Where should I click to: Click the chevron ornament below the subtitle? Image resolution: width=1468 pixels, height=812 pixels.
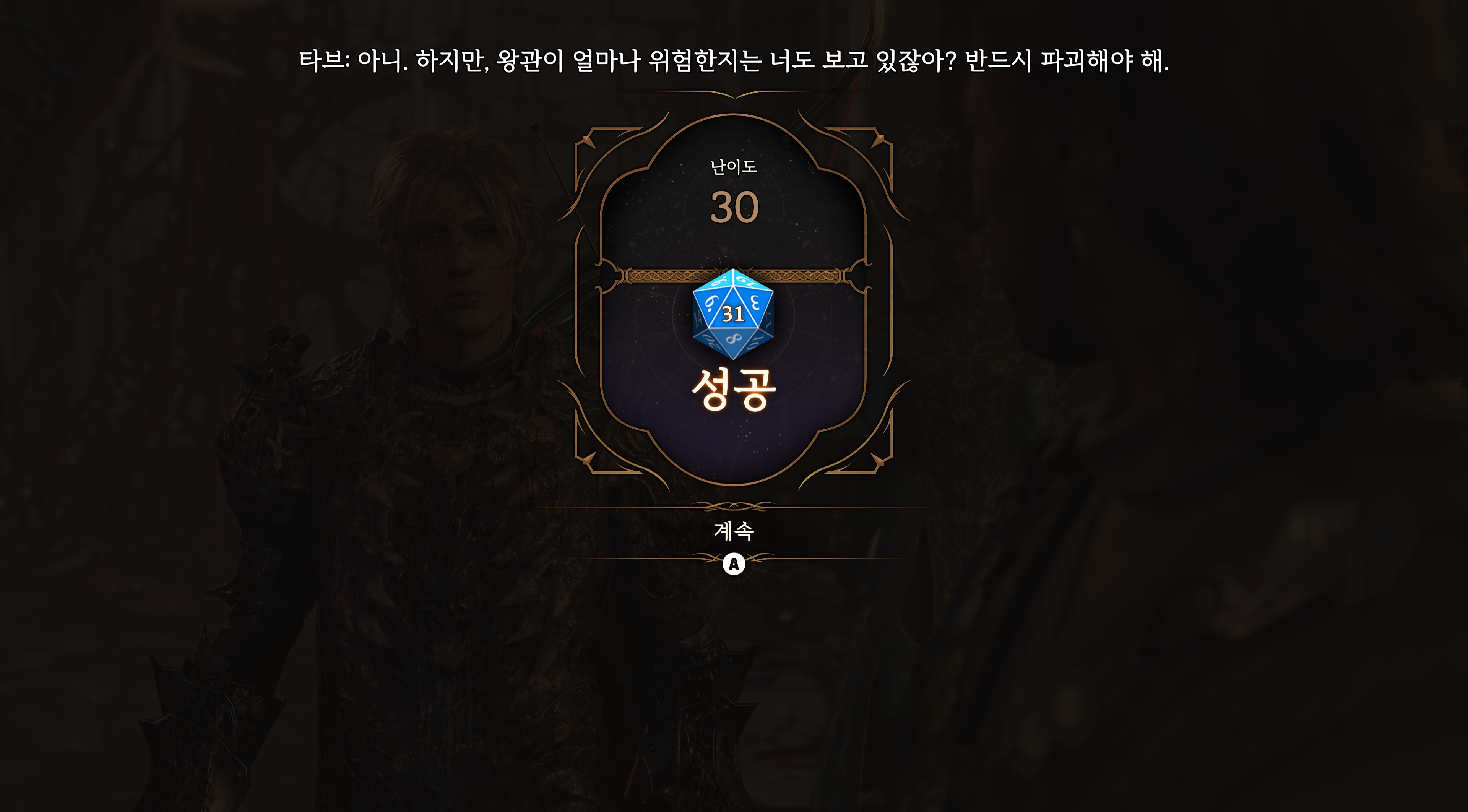point(734,94)
